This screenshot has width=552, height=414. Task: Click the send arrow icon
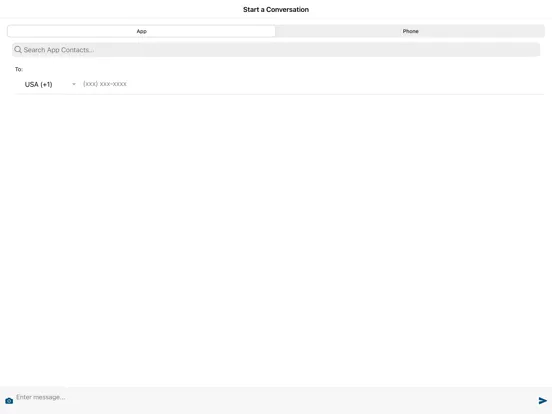(542, 400)
